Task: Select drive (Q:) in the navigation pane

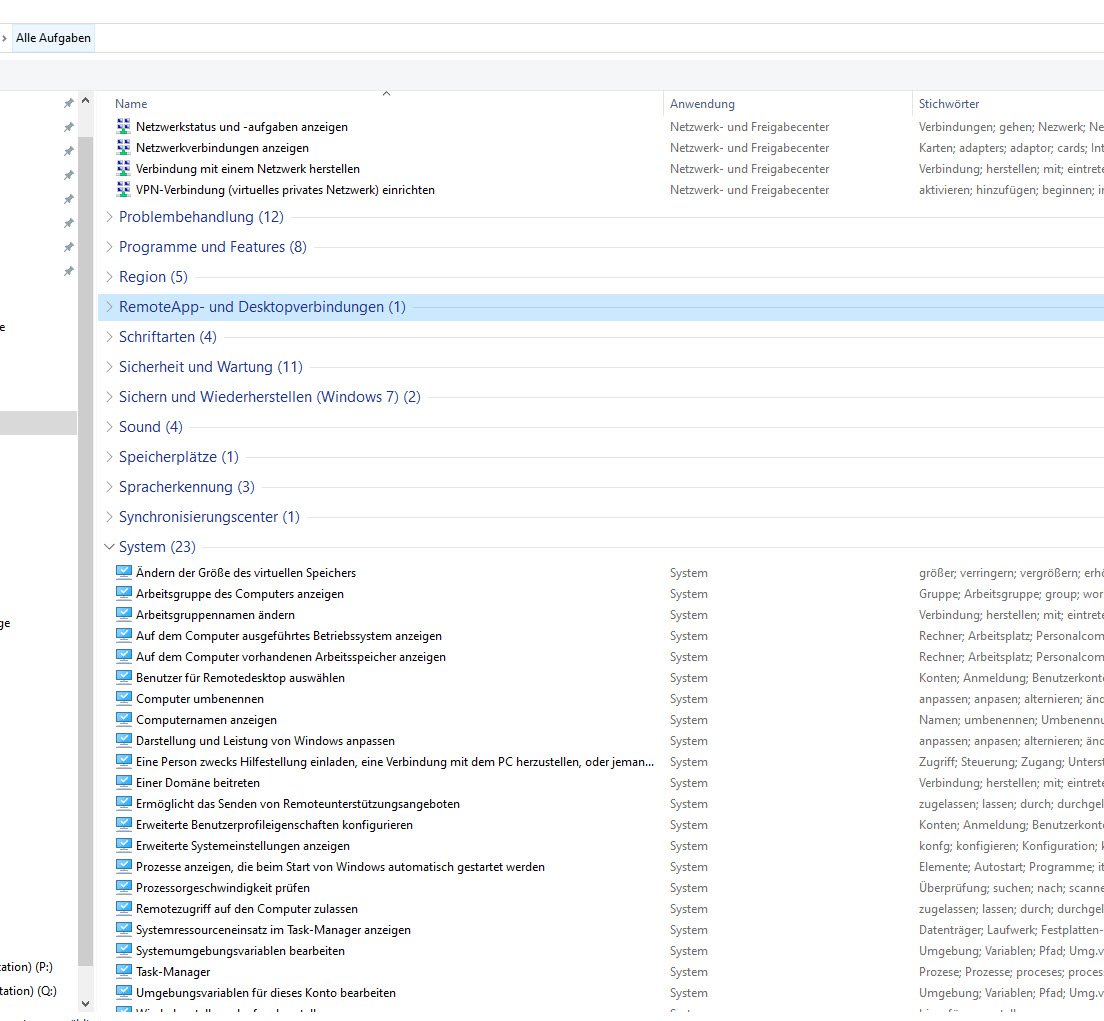Action: 28,990
